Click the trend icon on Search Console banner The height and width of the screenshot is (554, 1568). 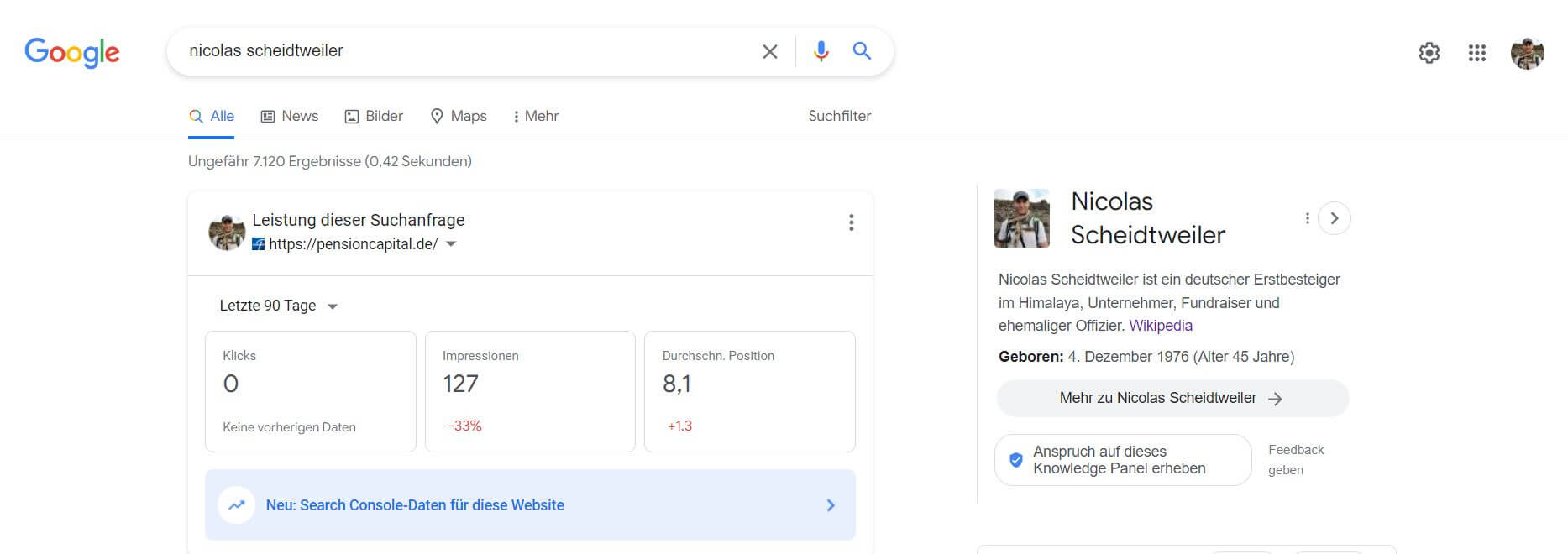[237, 505]
